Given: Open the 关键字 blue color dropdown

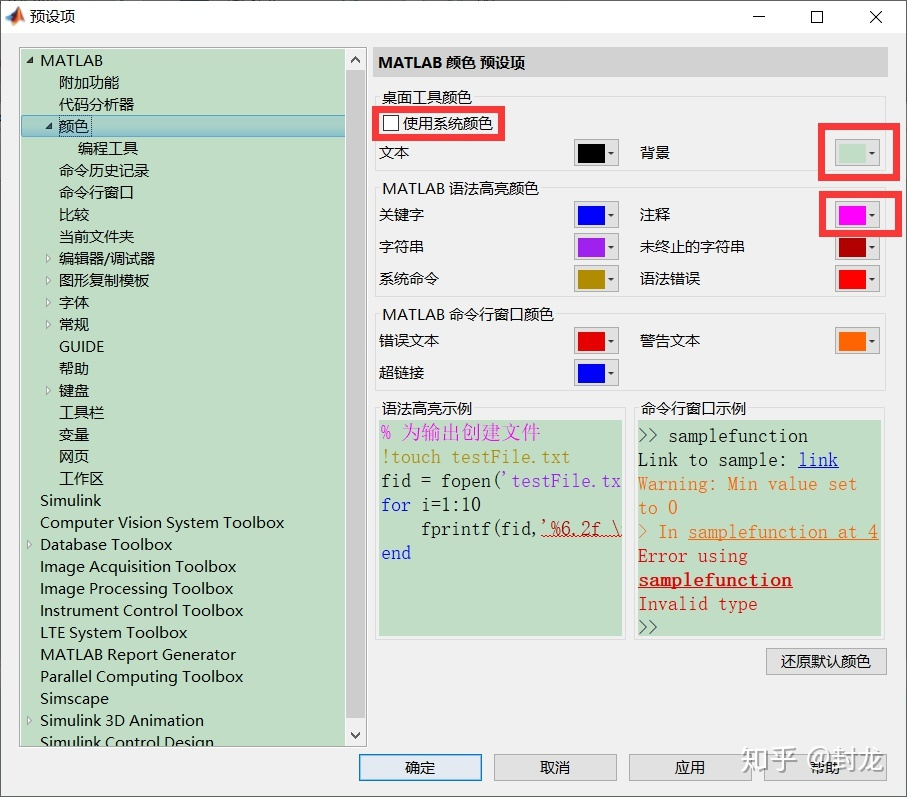Looking at the screenshot, I should (x=596, y=215).
